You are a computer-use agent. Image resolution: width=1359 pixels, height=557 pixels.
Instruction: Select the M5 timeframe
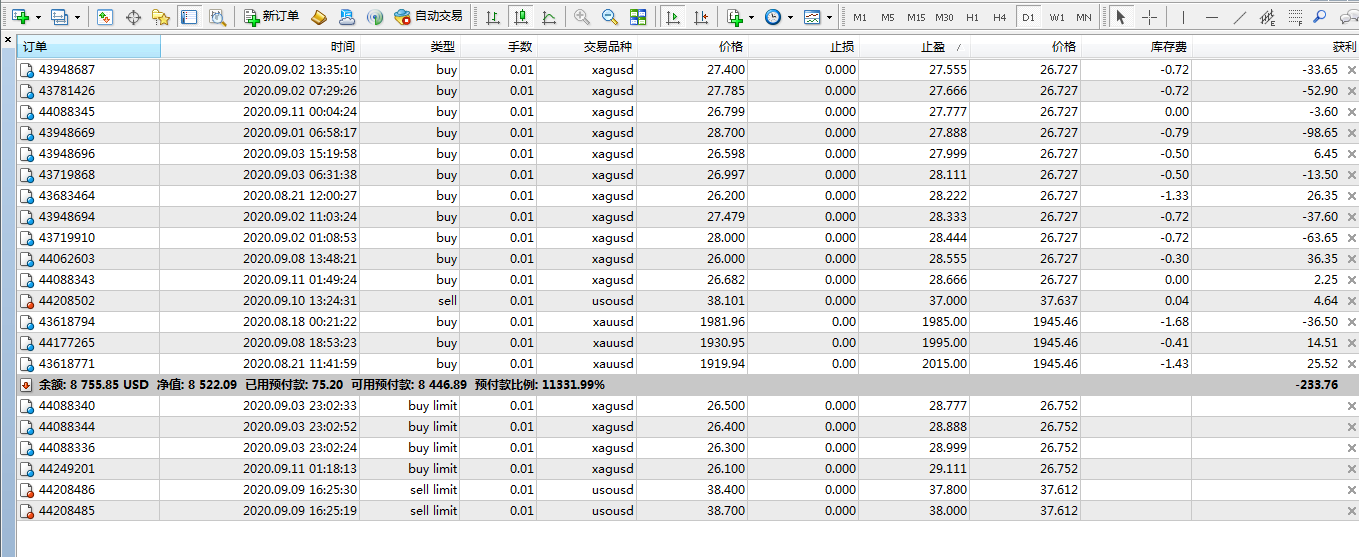click(888, 17)
